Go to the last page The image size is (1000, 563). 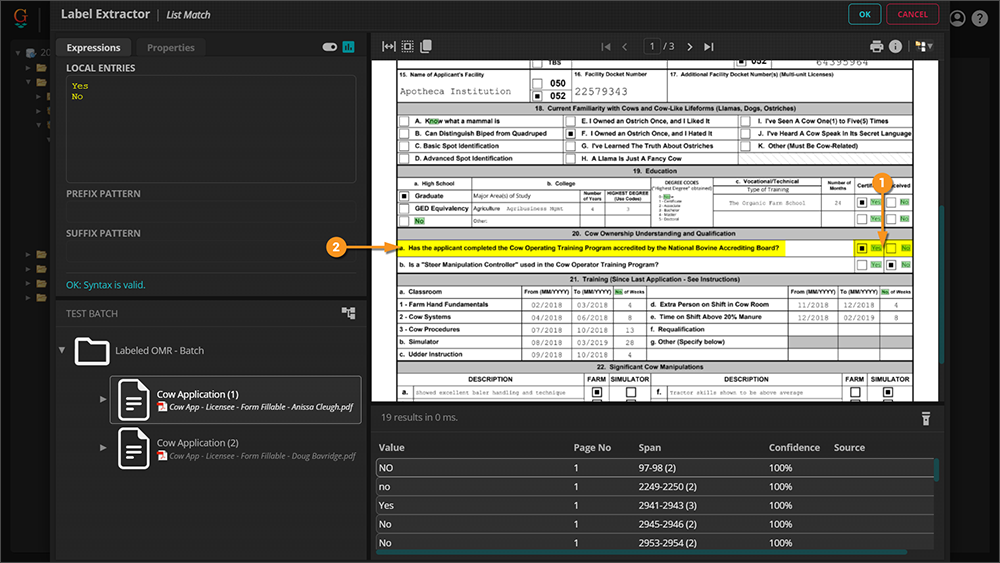pos(709,47)
